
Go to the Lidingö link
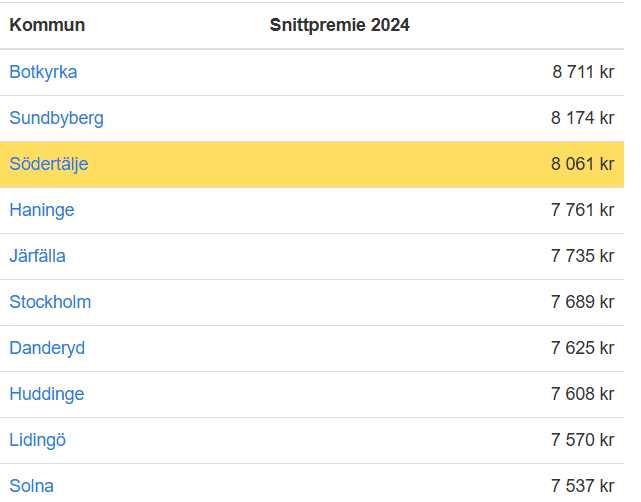(37, 440)
